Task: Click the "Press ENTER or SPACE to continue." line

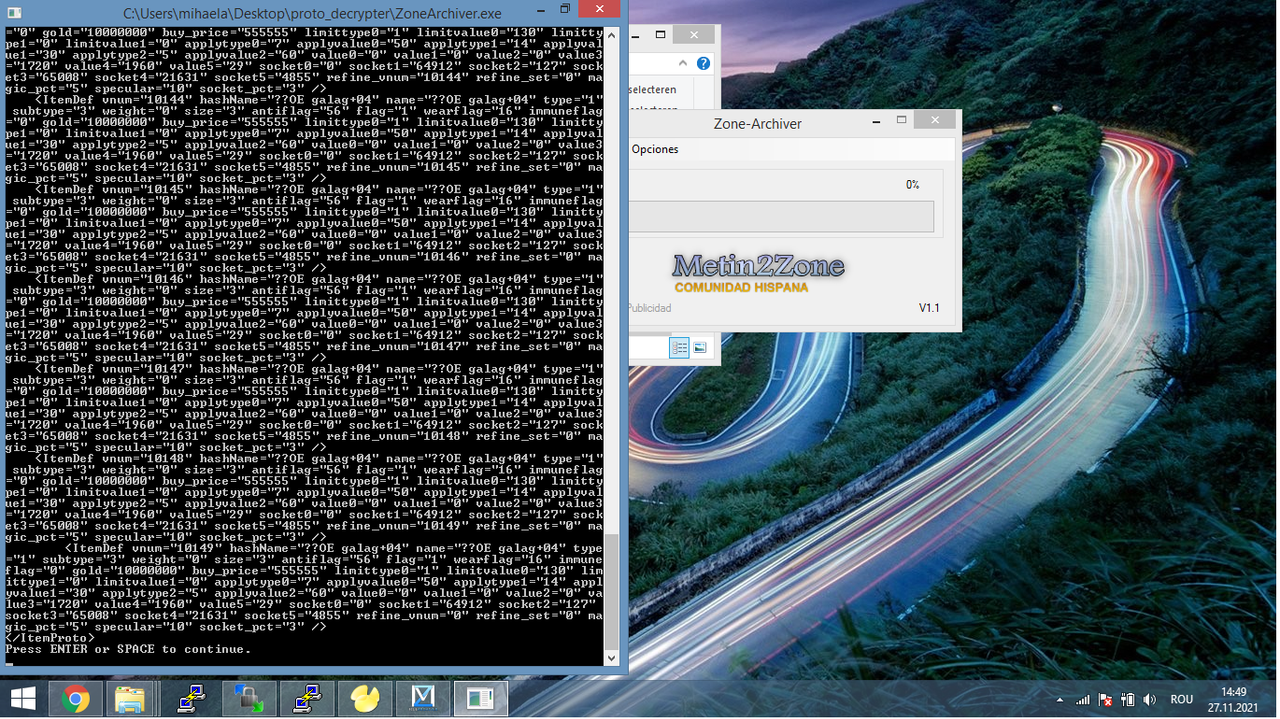Action: pos(128,649)
